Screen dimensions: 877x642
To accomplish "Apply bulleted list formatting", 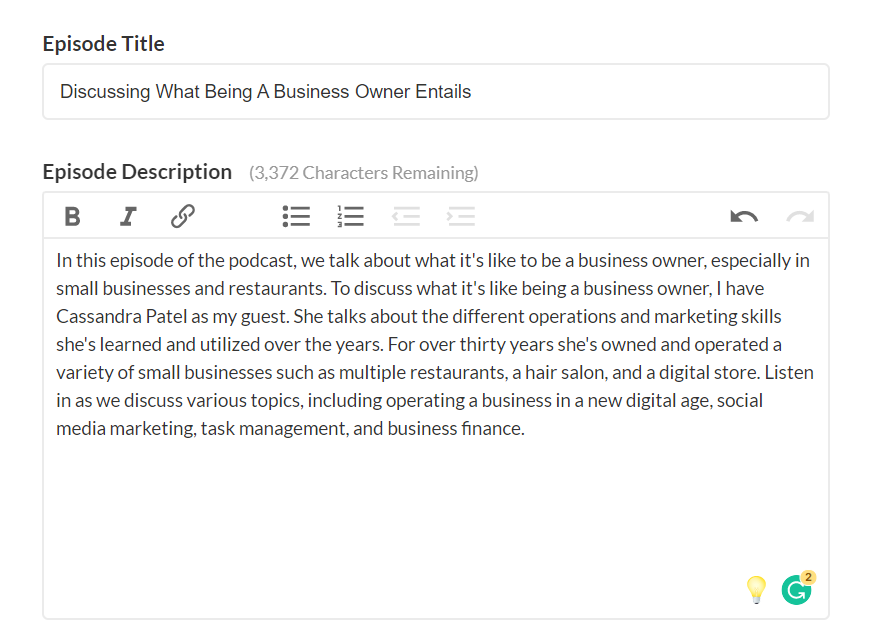I will click(296, 216).
